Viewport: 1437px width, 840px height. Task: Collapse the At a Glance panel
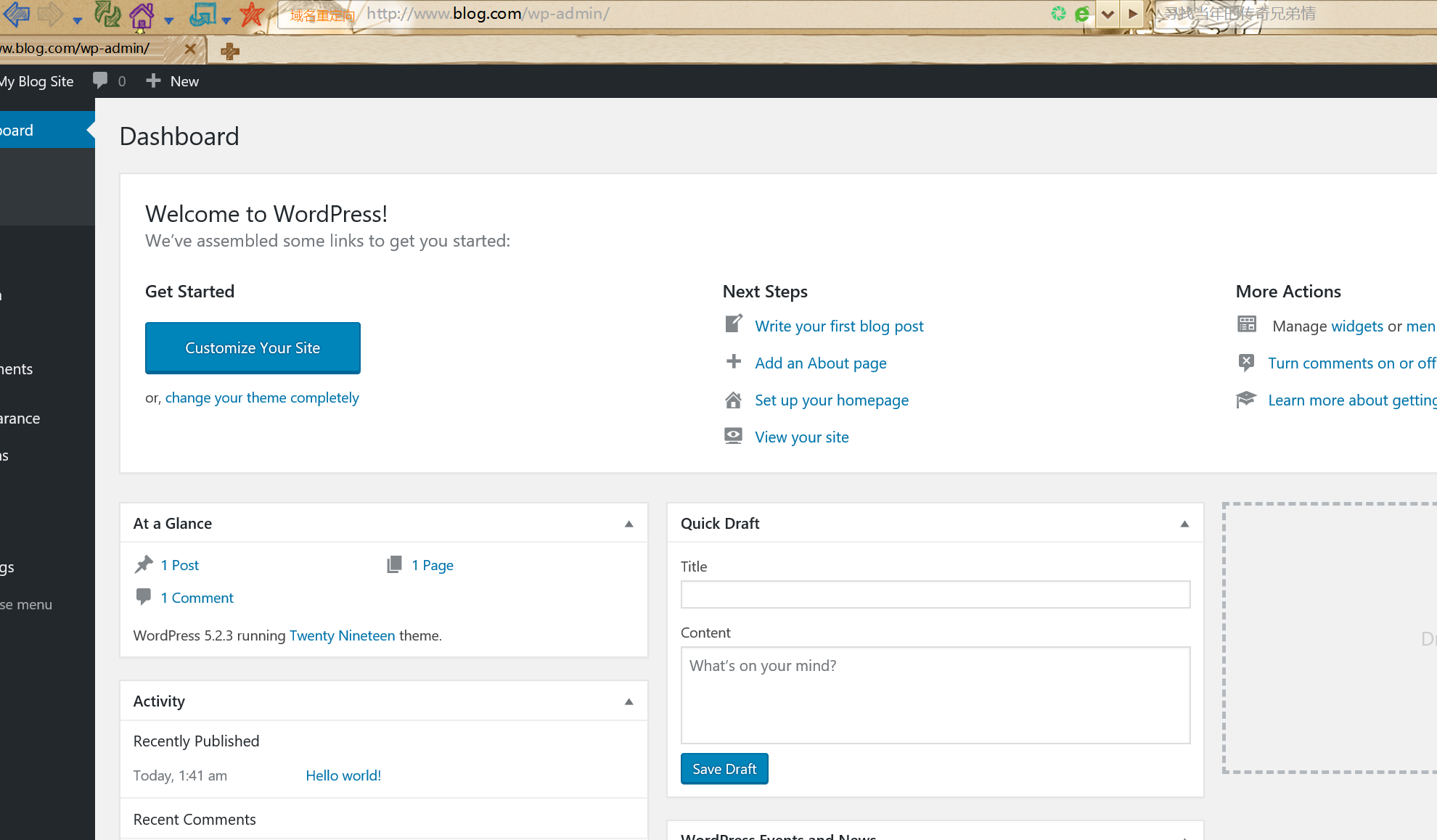[629, 524]
